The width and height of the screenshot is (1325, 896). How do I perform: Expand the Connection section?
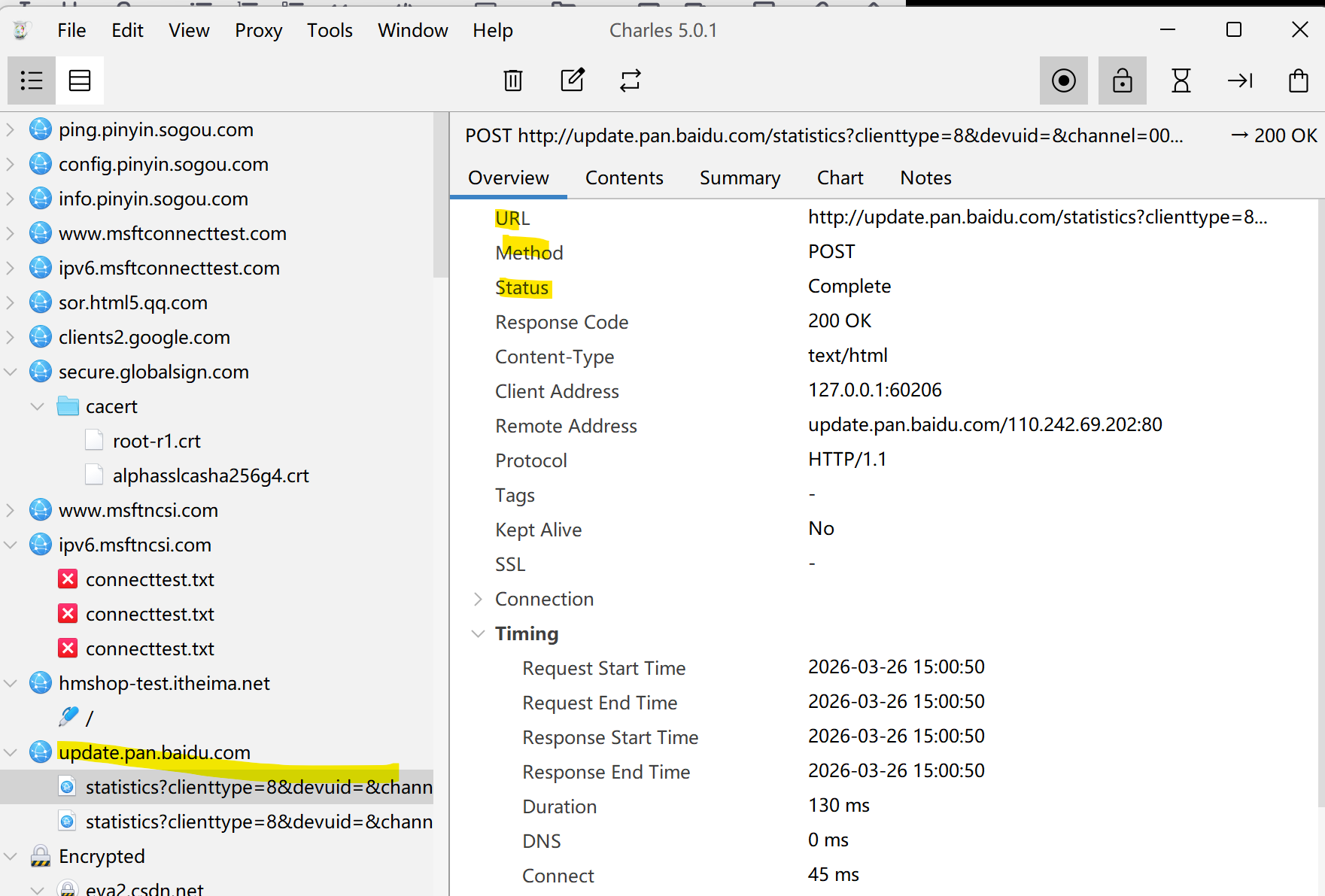pos(478,599)
